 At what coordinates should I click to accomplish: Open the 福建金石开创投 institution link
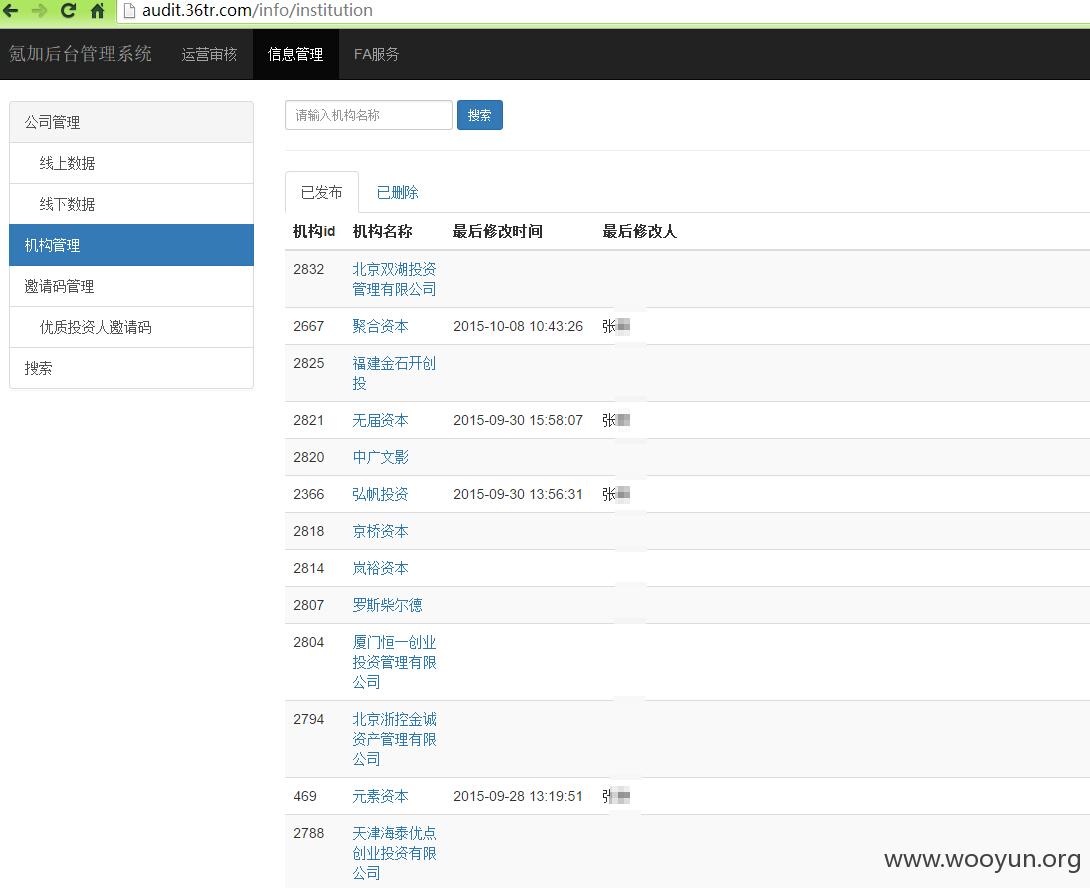(394, 373)
